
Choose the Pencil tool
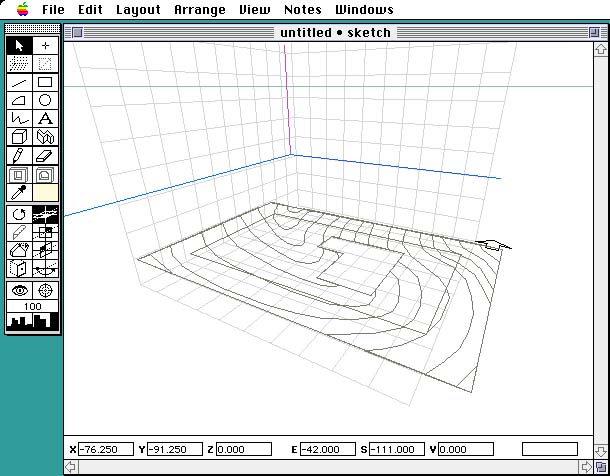19,155
